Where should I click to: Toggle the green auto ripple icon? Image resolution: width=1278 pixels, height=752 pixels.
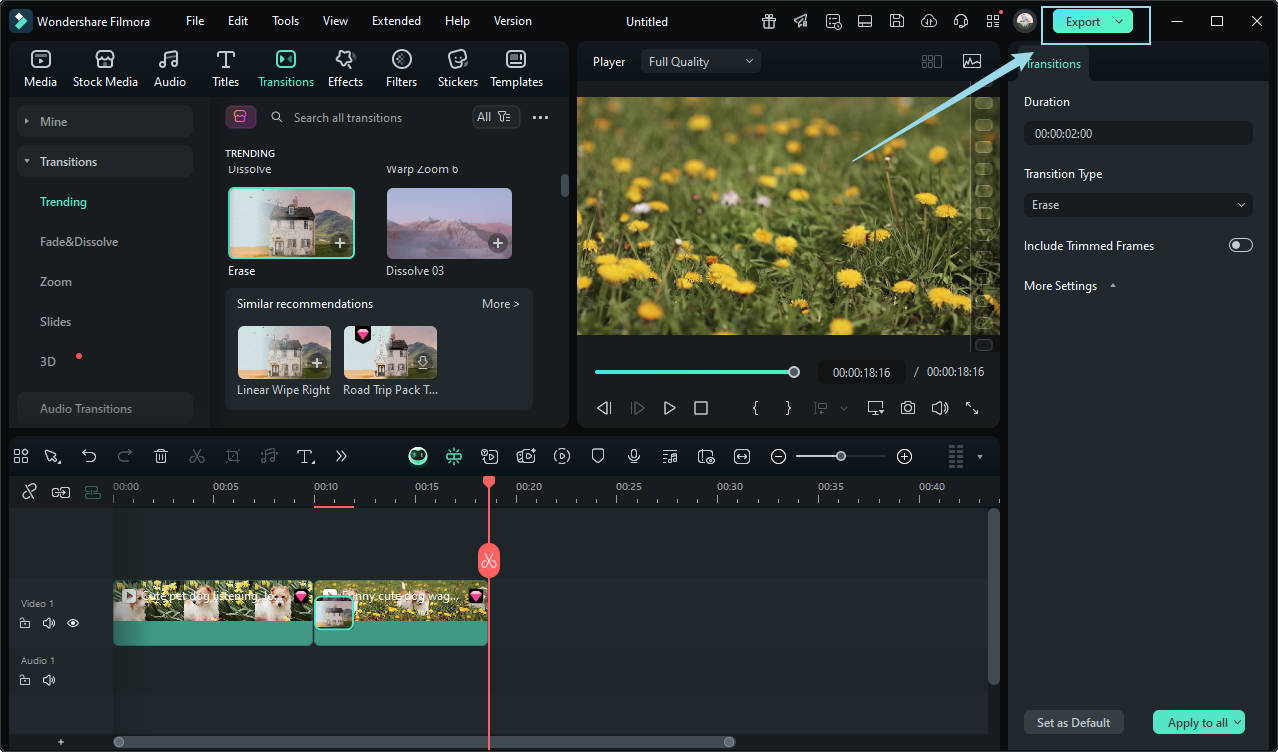coord(93,492)
